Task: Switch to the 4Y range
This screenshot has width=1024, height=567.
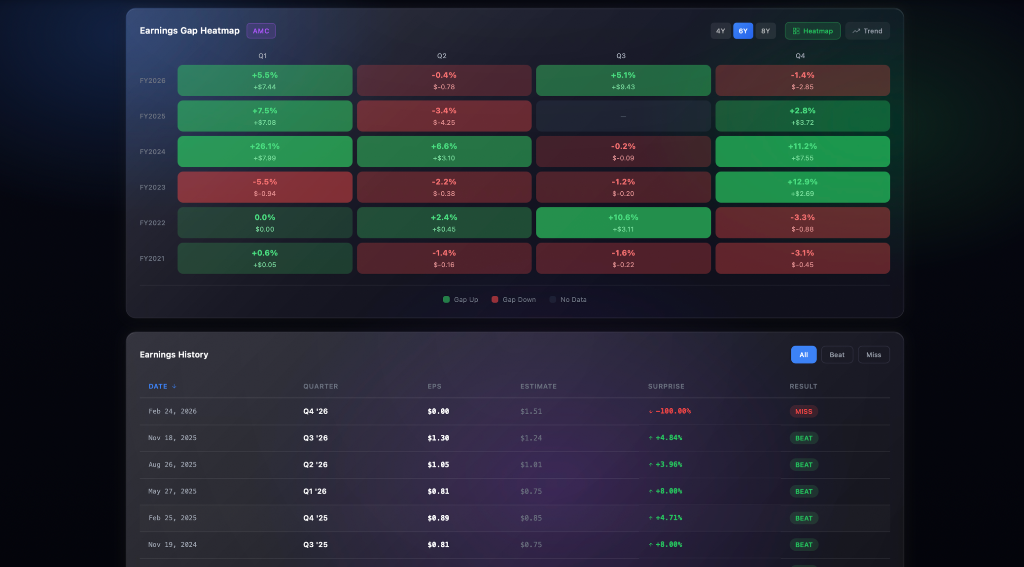Action: tap(720, 31)
